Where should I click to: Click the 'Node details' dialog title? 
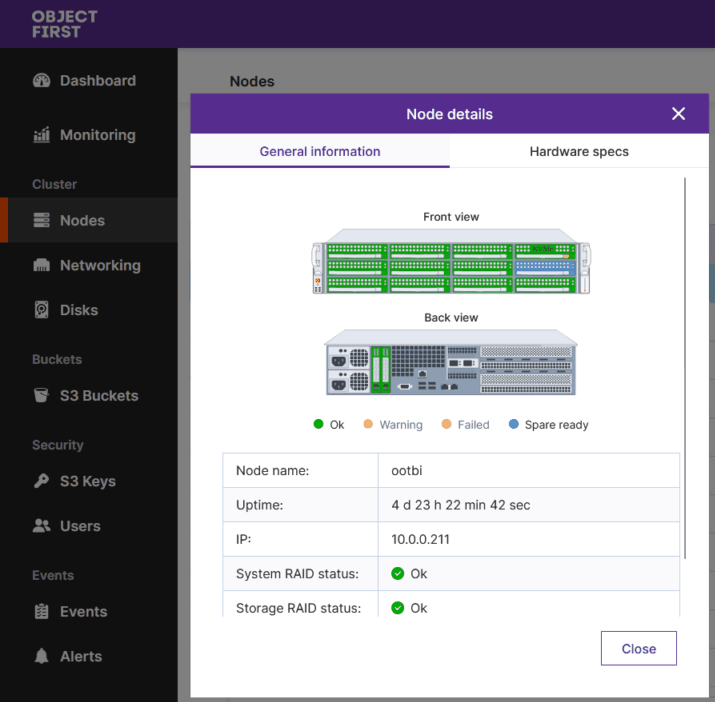(x=450, y=114)
